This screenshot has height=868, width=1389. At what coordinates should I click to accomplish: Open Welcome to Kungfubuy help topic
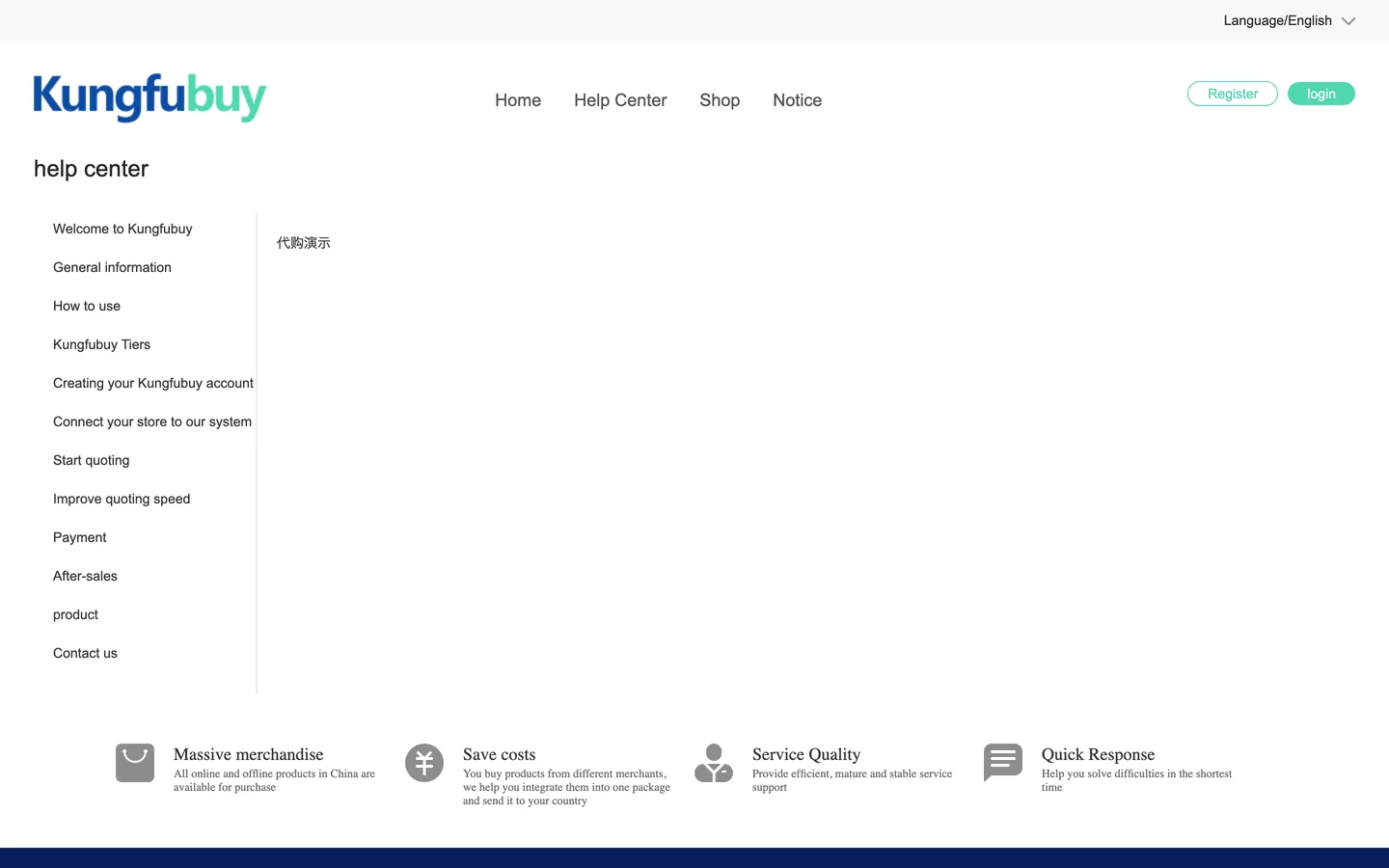[x=123, y=229]
